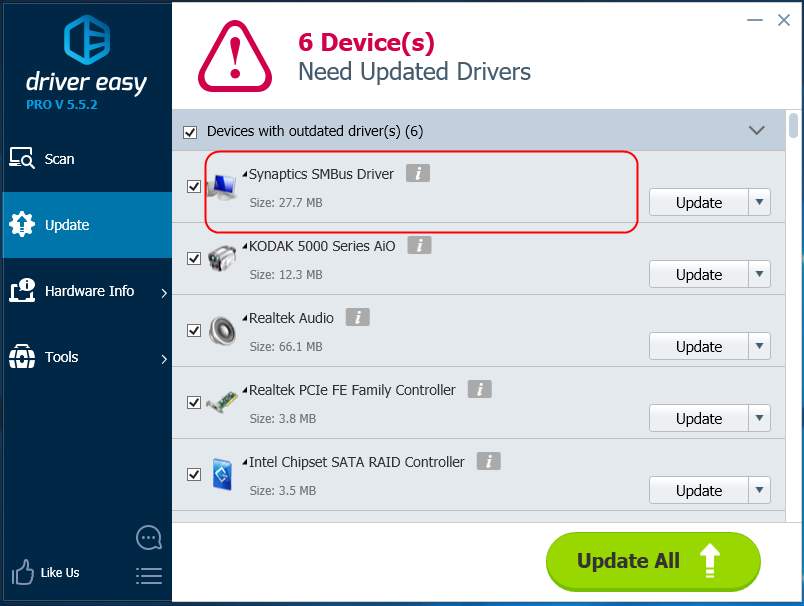Open the hamburger menu list icon
804x606 pixels.
[x=149, y=576]
